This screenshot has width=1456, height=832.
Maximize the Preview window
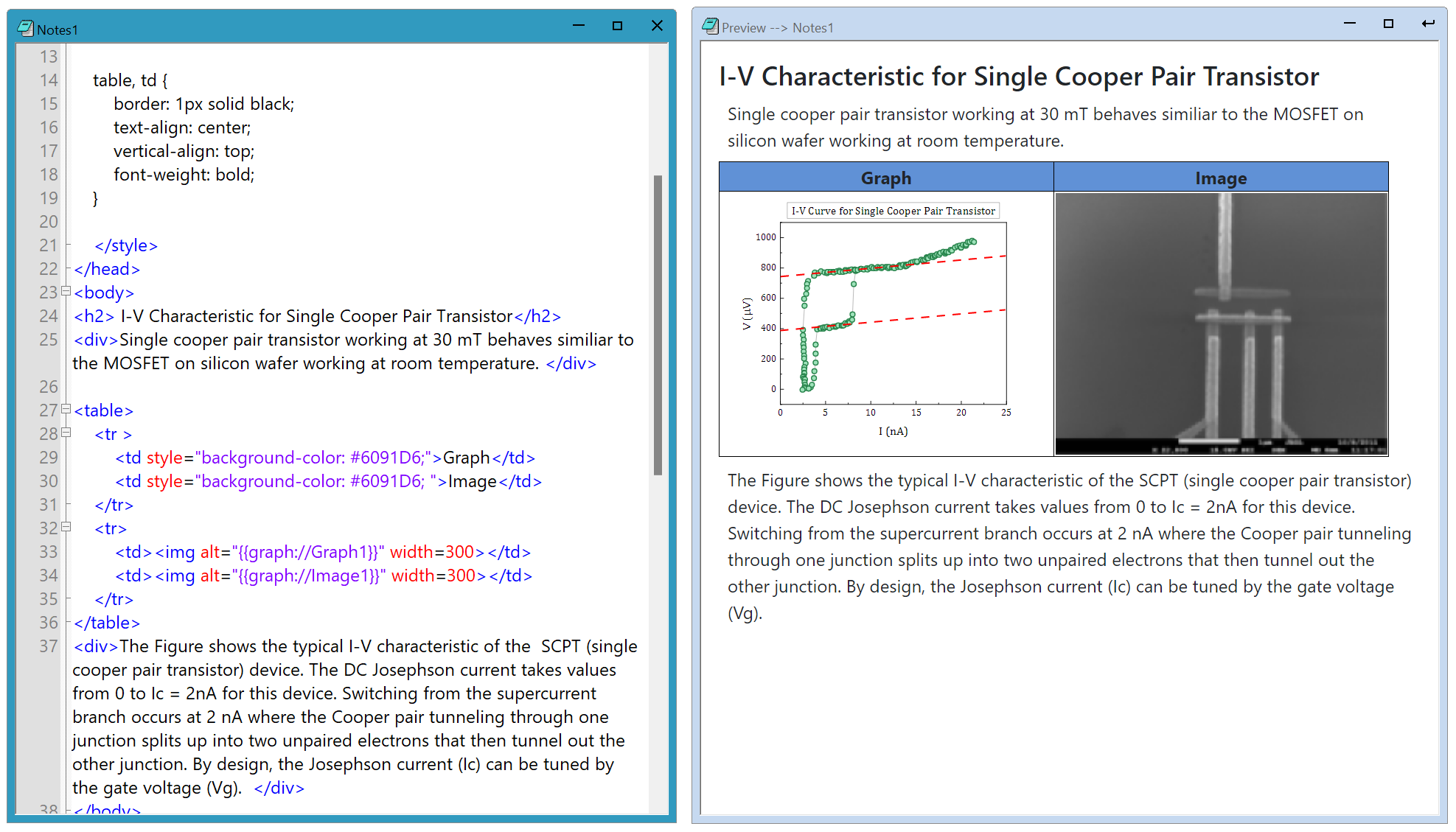1388,24
